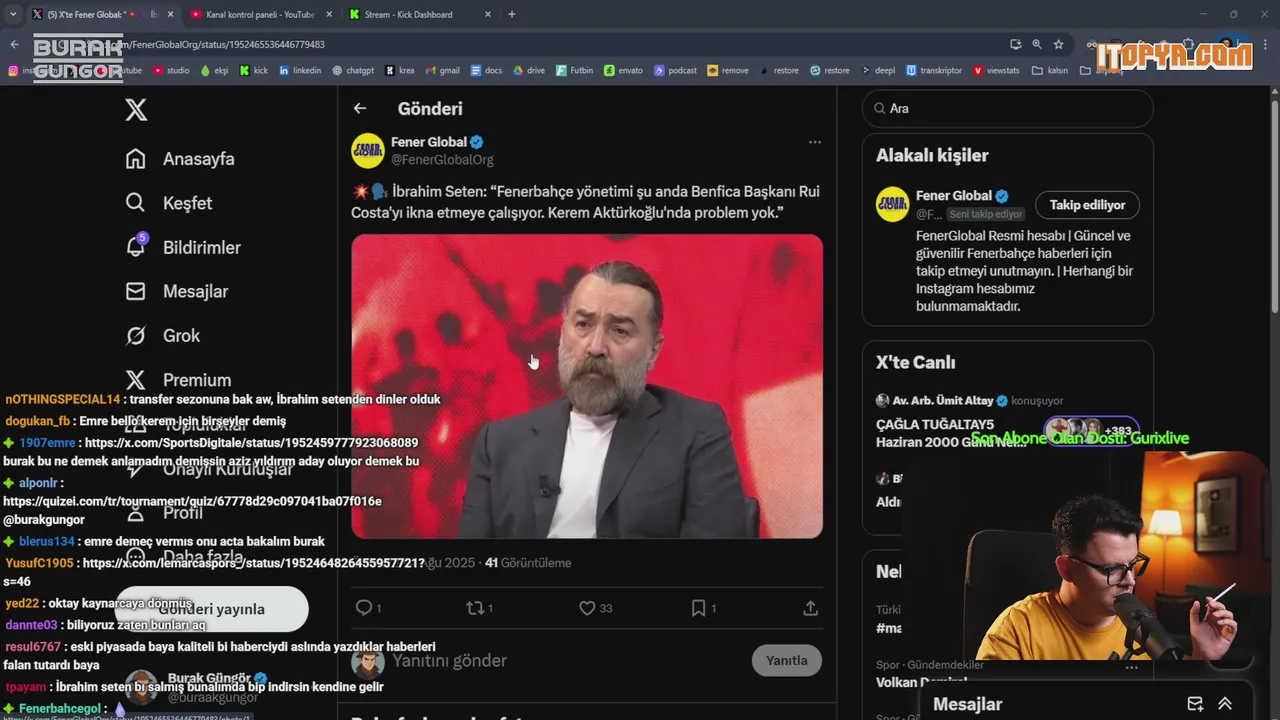Open Grok in the sidebar
The image size is (1280, 720).
[x=163, y=335]
